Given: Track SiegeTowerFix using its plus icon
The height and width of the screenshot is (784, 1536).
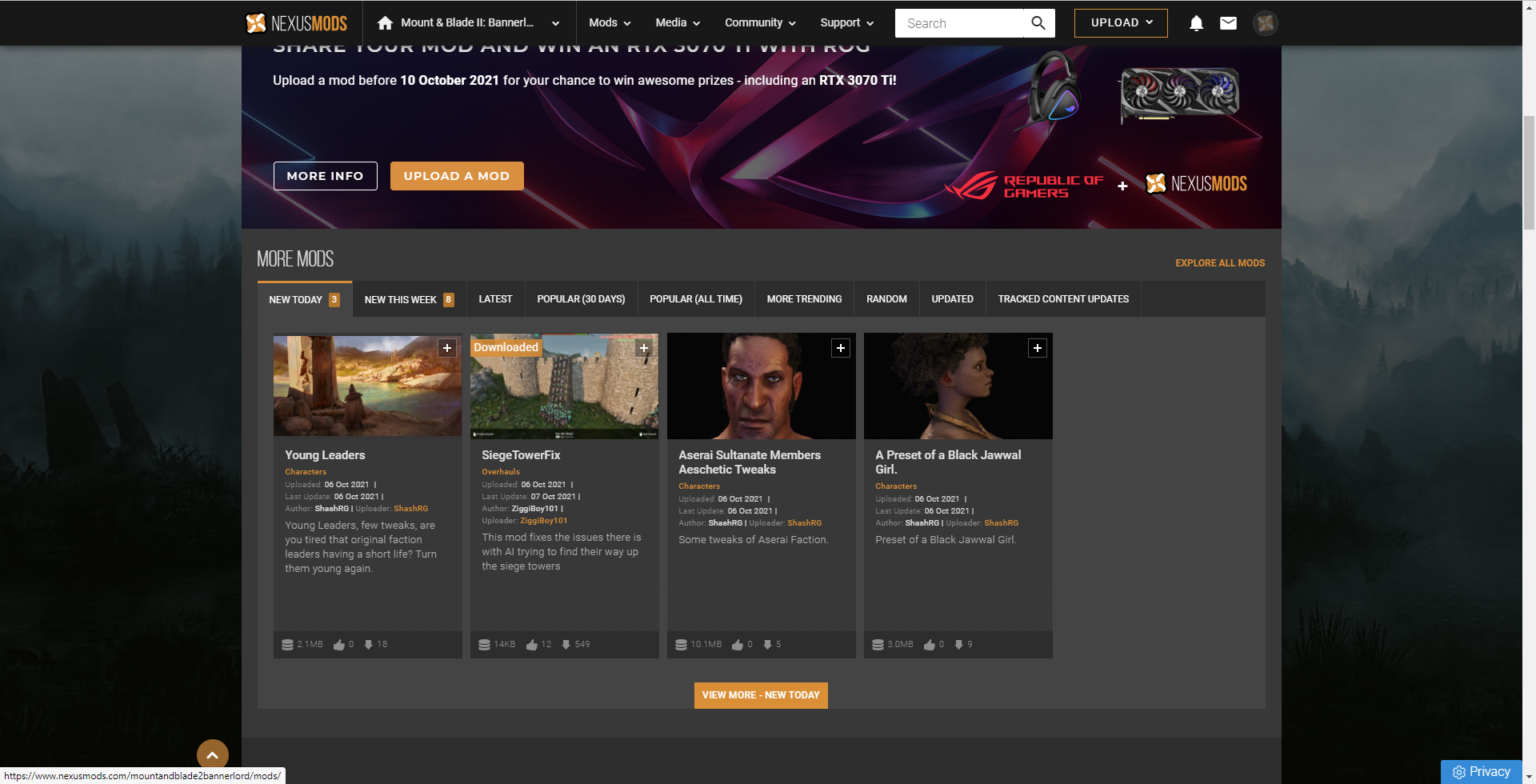Looking at the screenshot, I should pyautogui.click(x=644, y=348).
